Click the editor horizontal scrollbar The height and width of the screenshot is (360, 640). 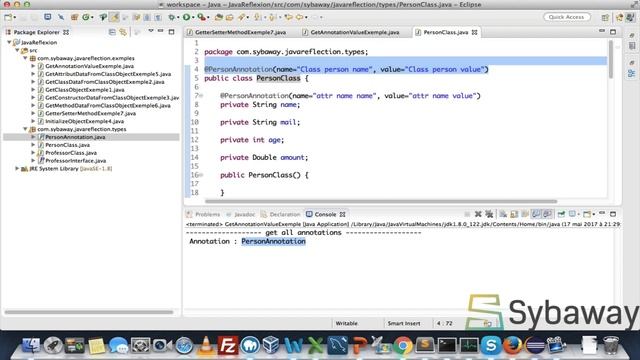(381, 201)
